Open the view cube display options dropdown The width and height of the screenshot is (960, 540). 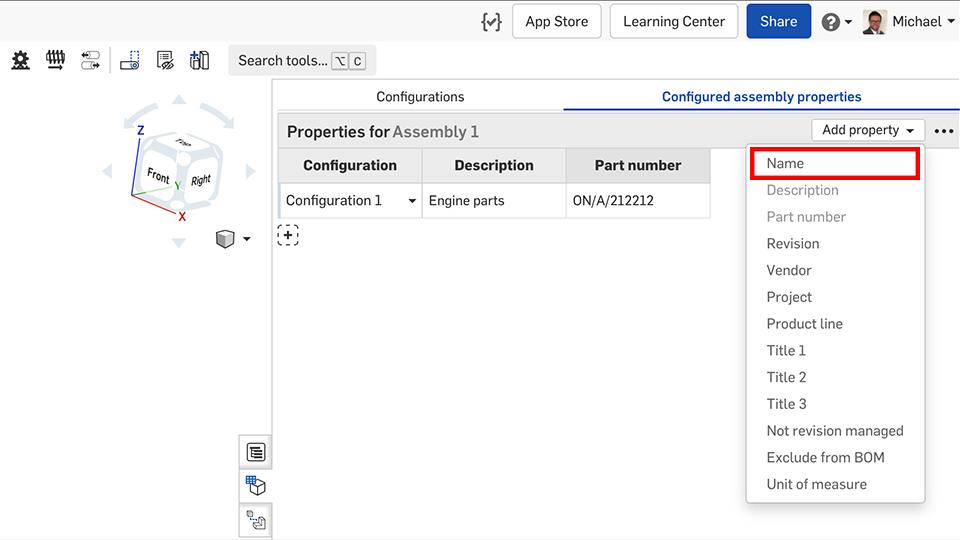233,239
